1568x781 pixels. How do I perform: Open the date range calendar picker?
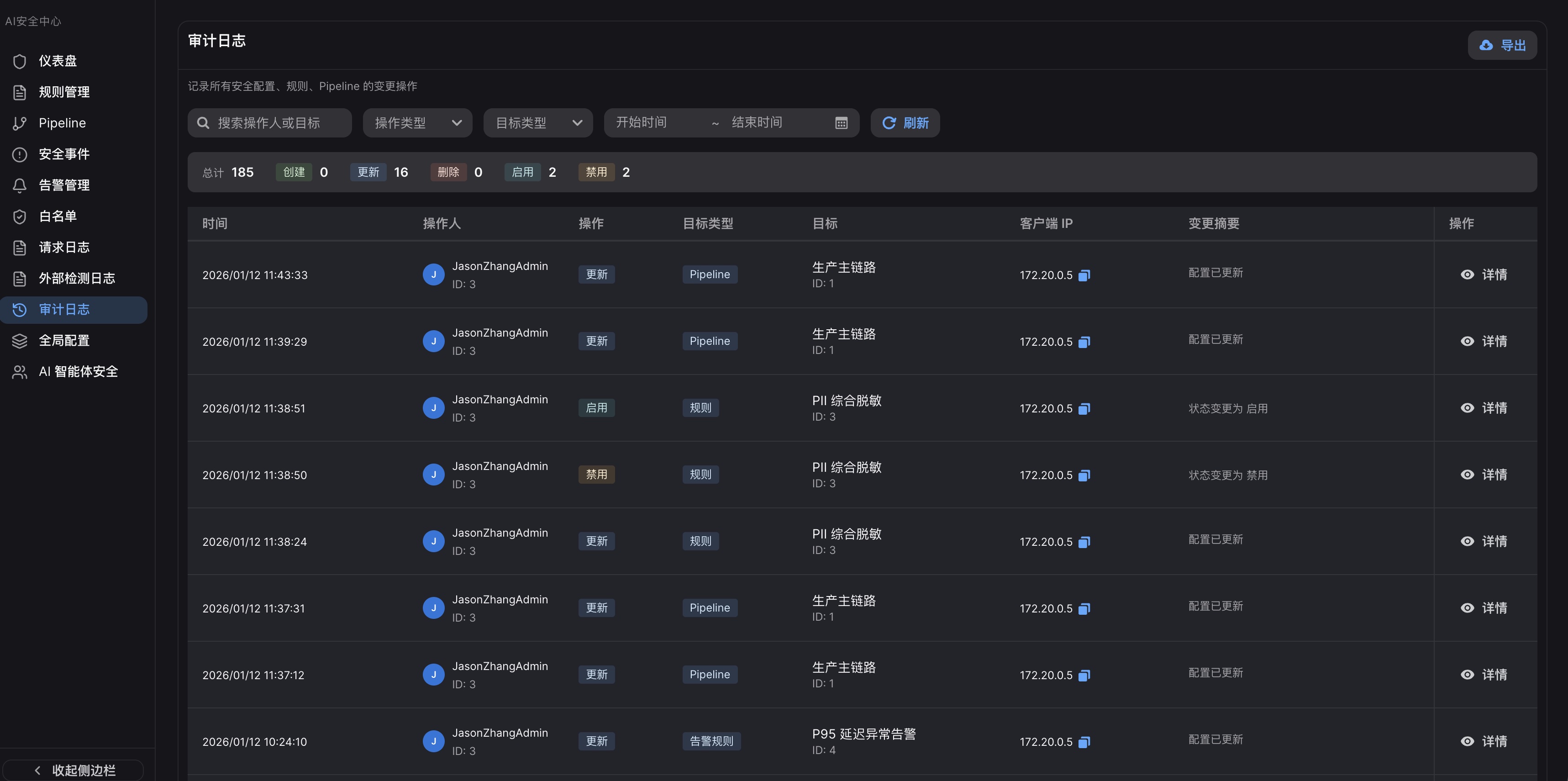(841, 122)
